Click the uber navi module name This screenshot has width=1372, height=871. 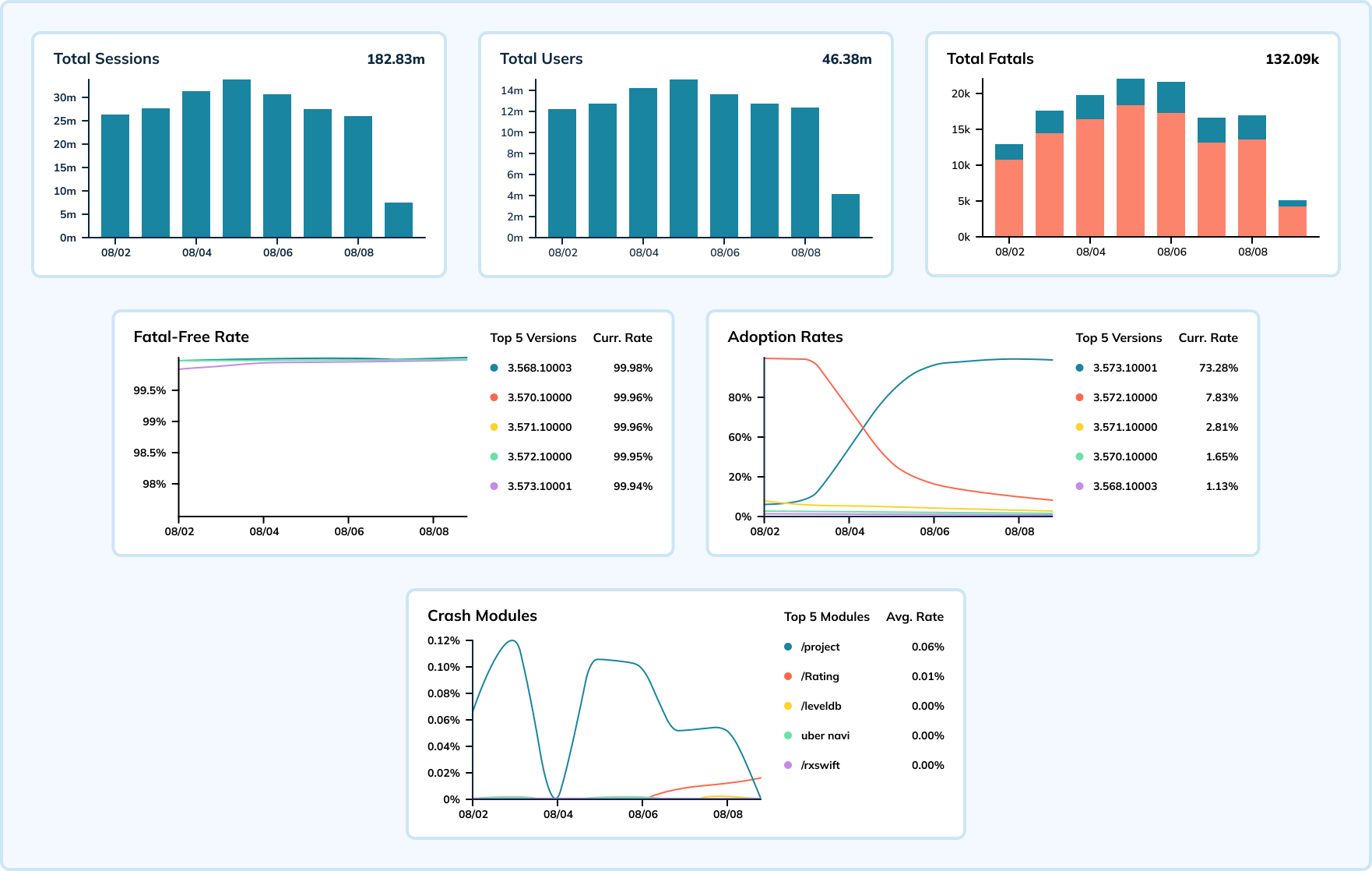tap(825, 735)
